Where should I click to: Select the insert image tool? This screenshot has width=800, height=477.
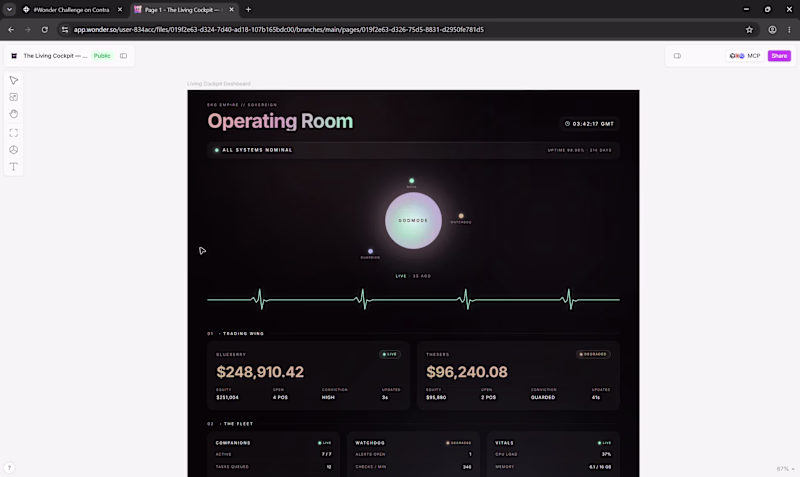(14, 97)
